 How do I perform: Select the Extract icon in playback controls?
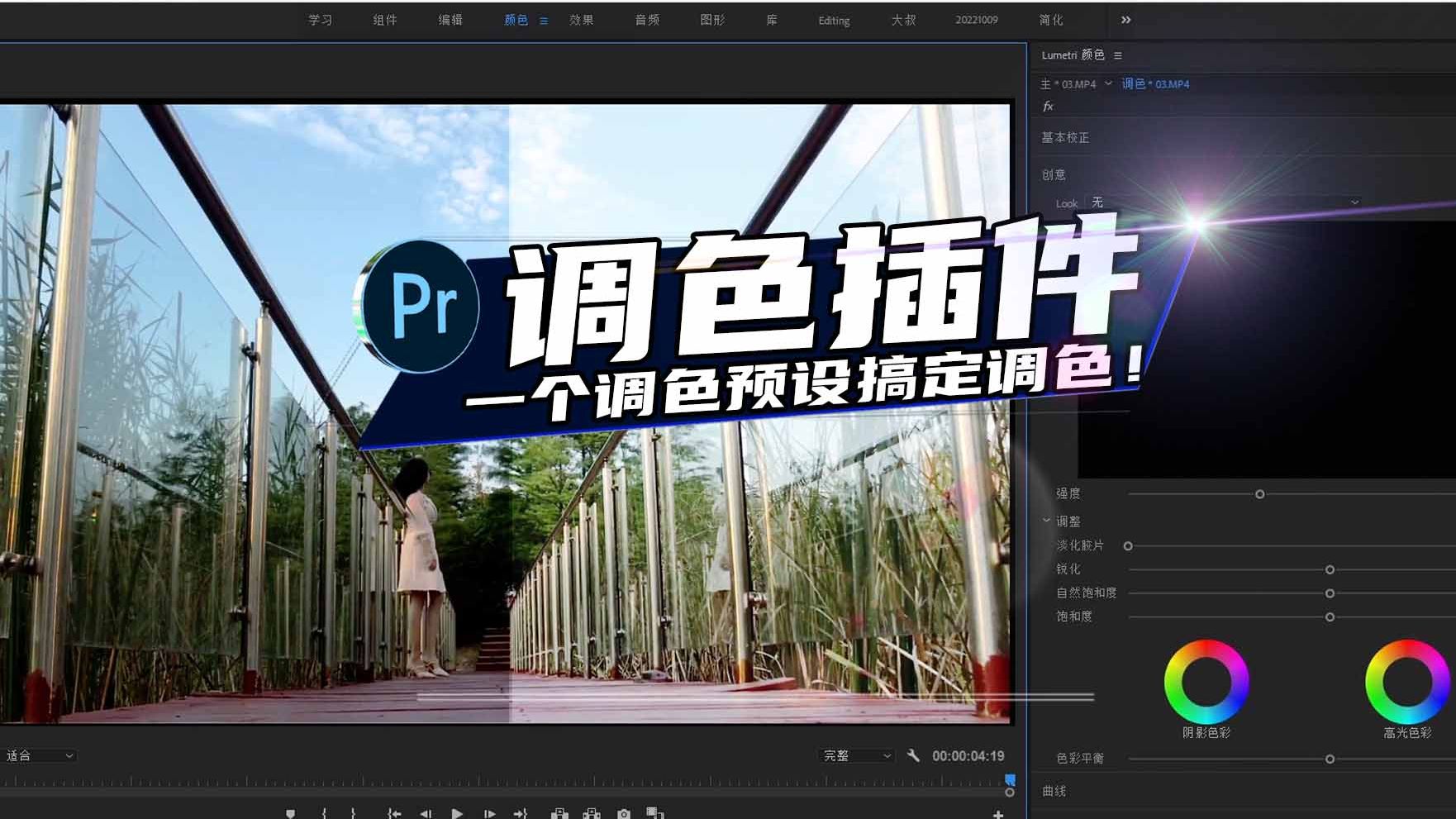tap(592, 812)
